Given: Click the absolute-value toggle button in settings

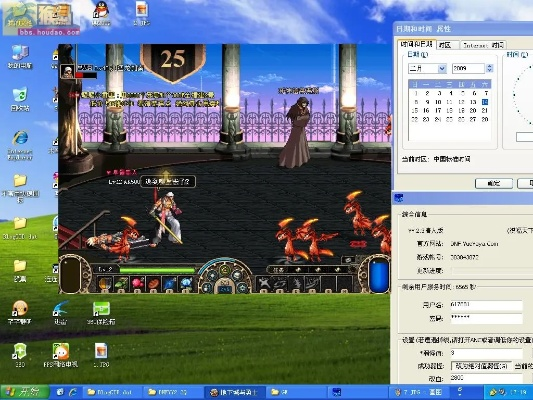Looking at the screenshot, I should tap(481, 366).
